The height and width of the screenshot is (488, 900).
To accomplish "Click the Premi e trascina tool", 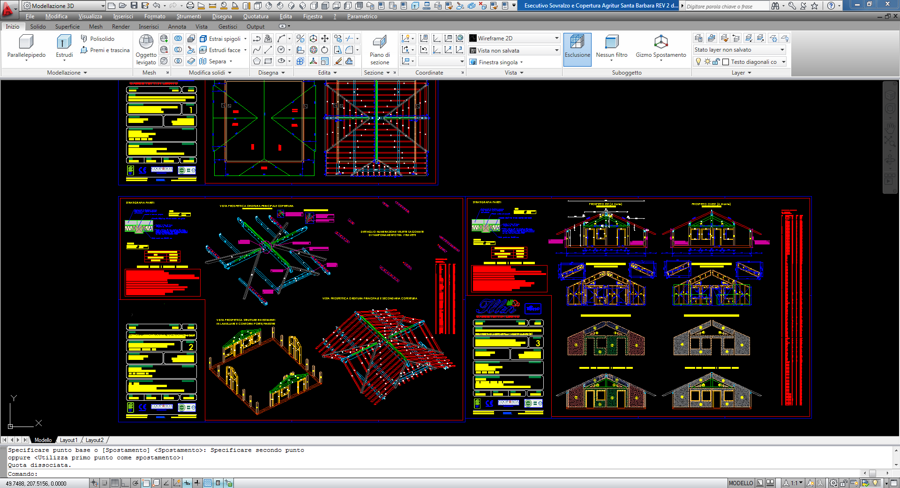I will 104,50.
